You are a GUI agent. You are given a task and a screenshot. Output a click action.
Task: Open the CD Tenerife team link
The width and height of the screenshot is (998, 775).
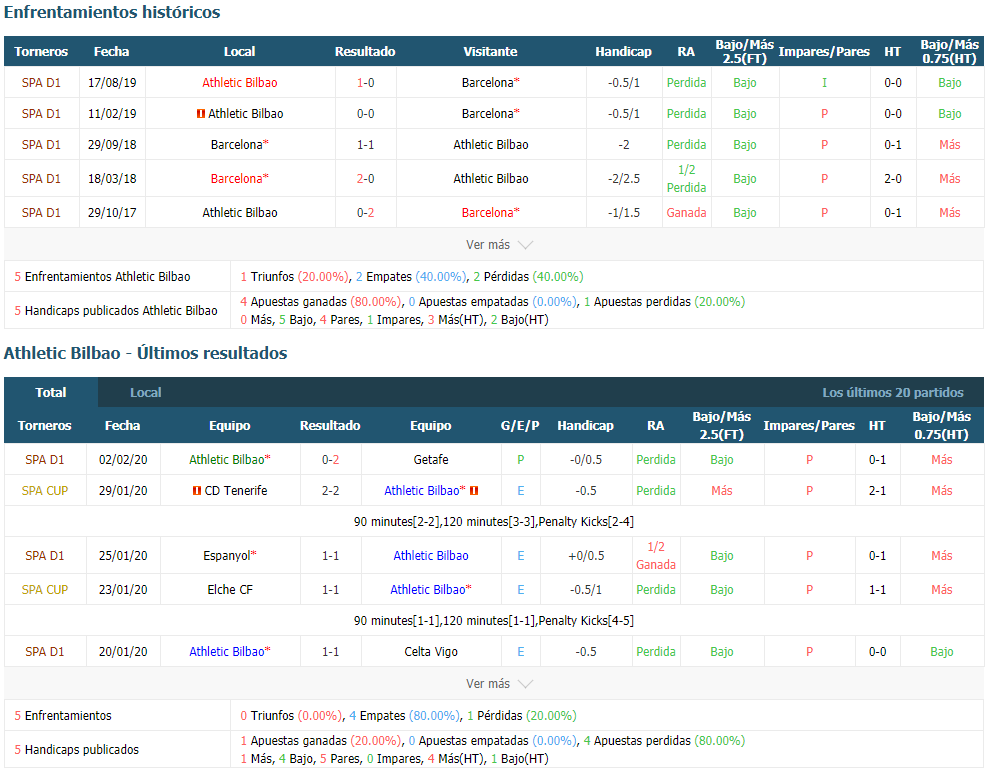tap(235, 491)
